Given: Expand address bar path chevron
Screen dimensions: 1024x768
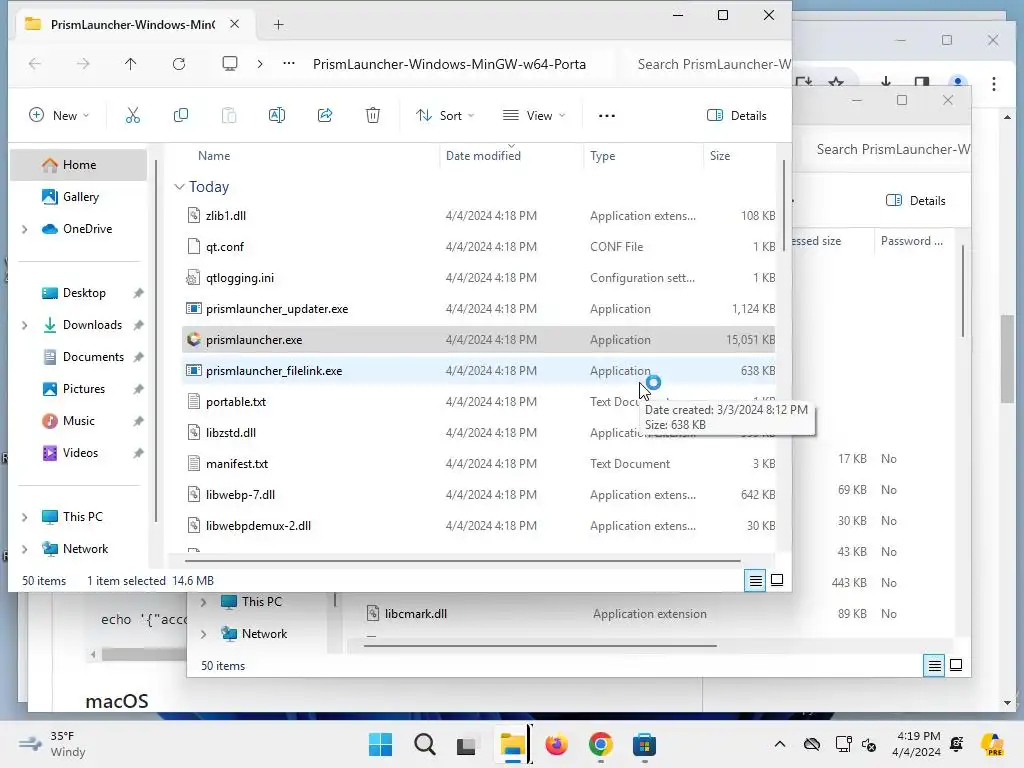Looking at the screenshot, I should coord(260,64).
